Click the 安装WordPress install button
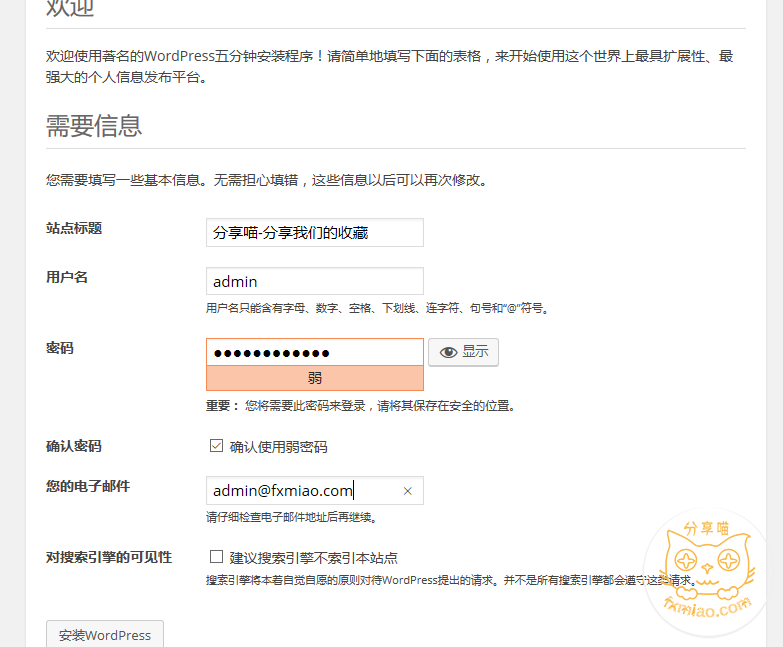The image size is (783, 647). click(105, 634)
